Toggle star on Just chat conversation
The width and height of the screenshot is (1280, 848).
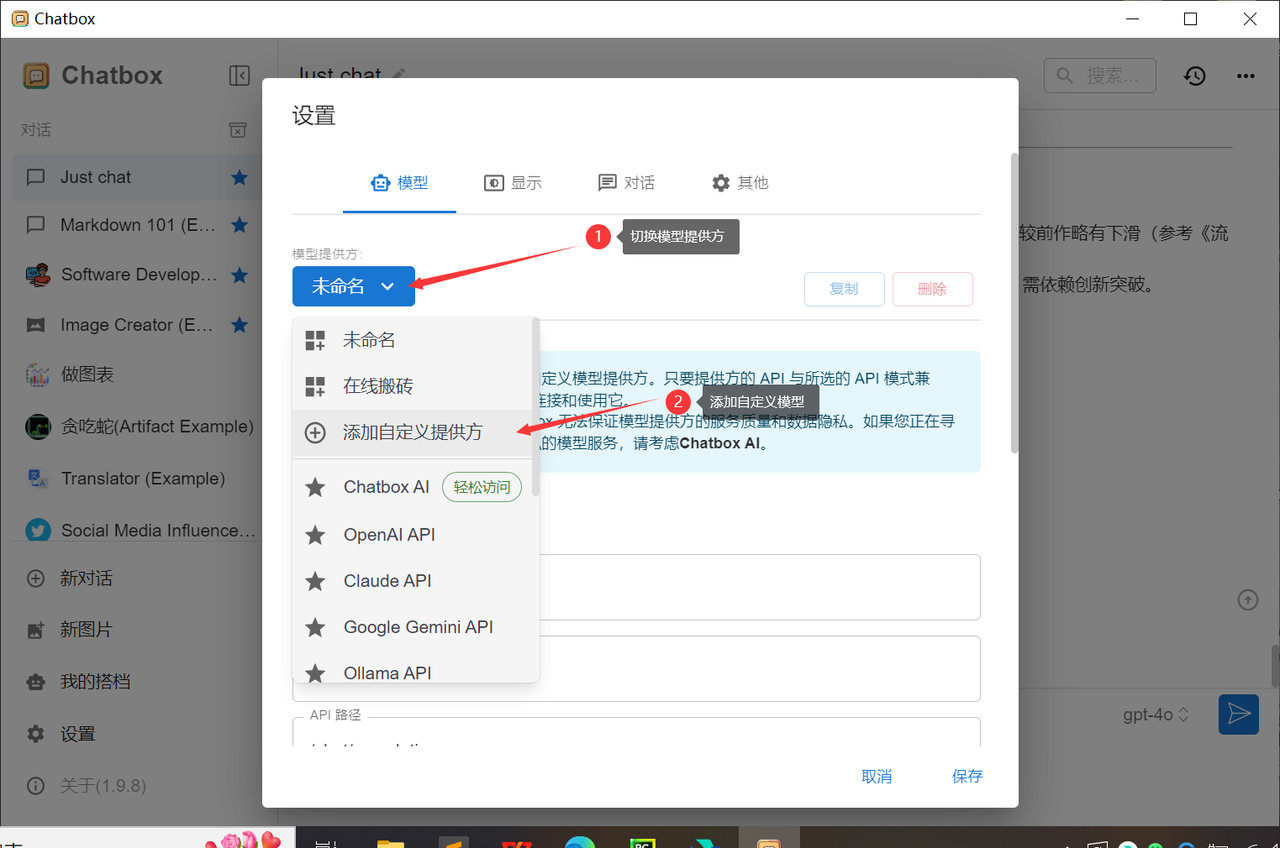(239, 177)
